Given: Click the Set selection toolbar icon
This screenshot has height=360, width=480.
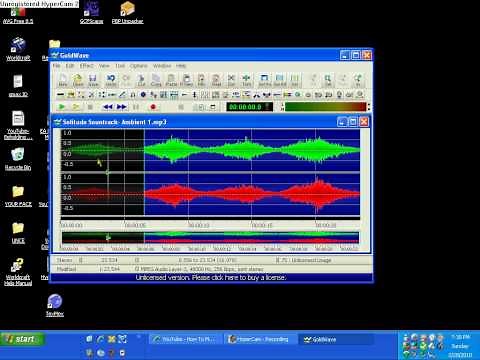Looking at the screenshot, I should click(295, 80).
